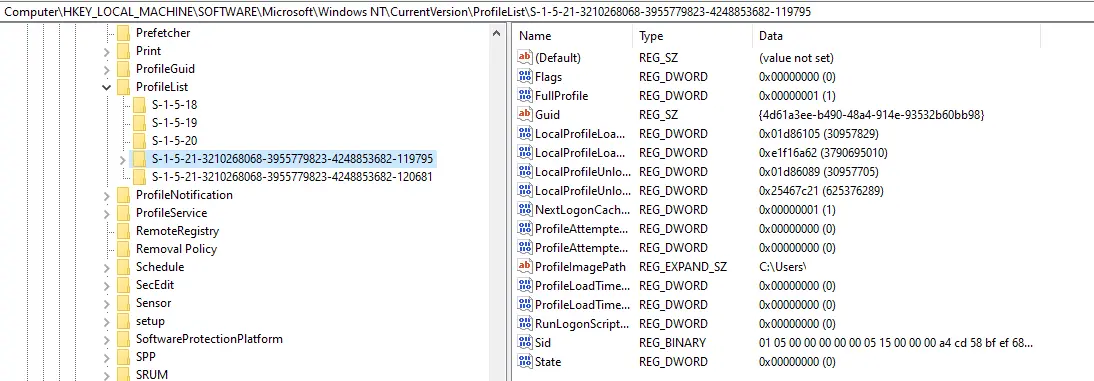Select the Sensor key label

click(x=153, y=303)
